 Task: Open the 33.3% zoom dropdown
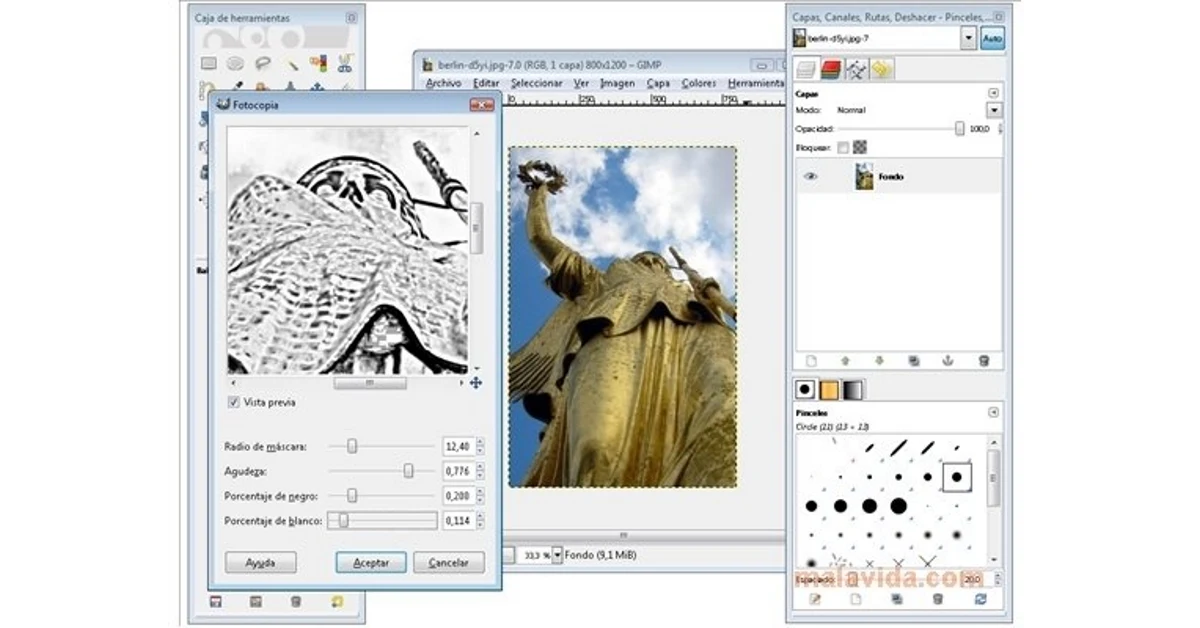point(557,554)
